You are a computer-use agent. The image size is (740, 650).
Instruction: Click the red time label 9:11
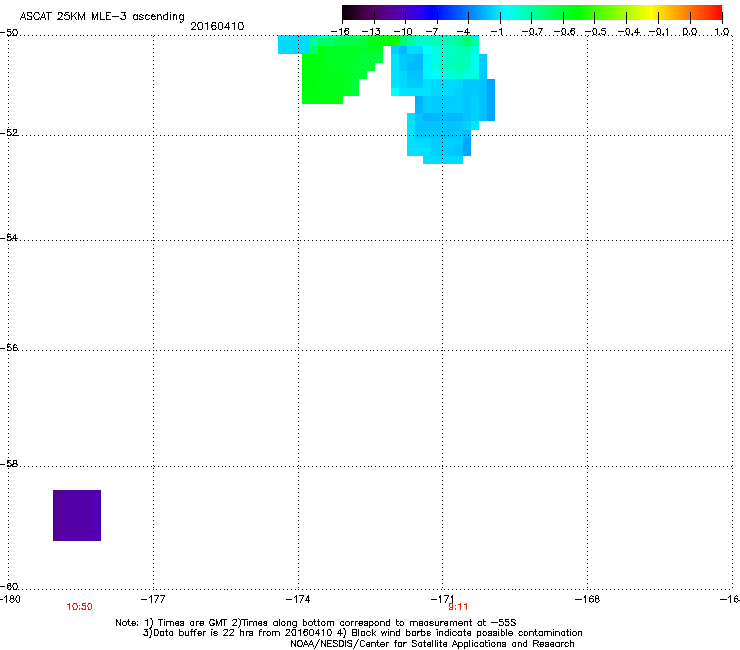tap(458, 607)
